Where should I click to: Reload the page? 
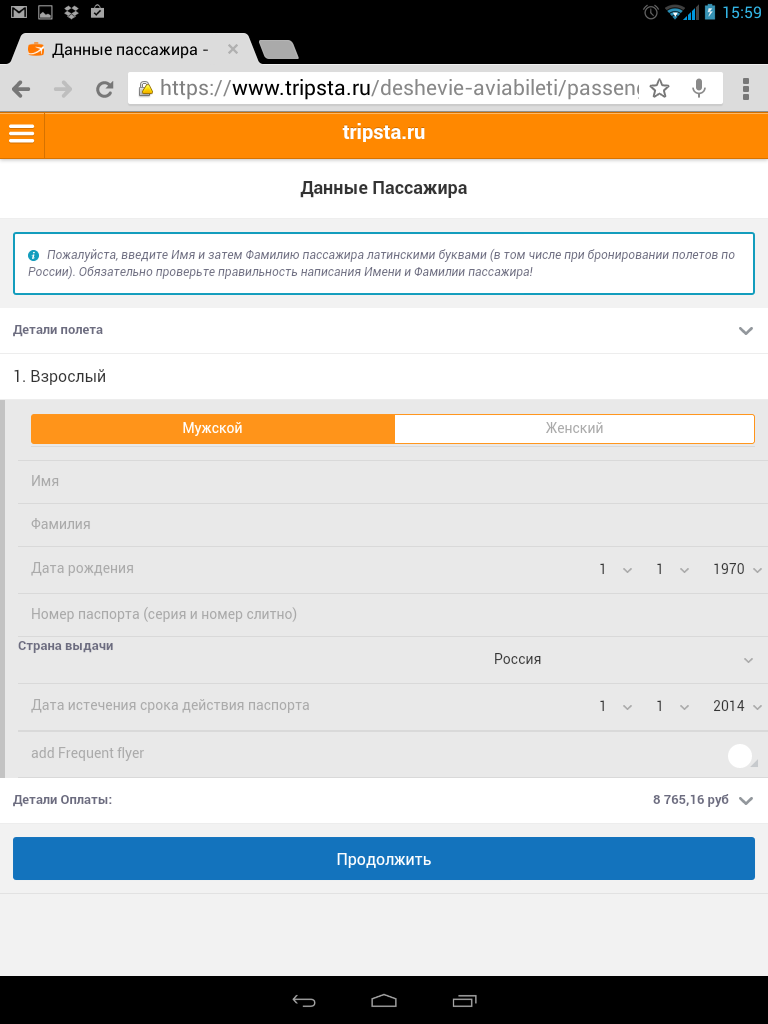pos(104,89)
